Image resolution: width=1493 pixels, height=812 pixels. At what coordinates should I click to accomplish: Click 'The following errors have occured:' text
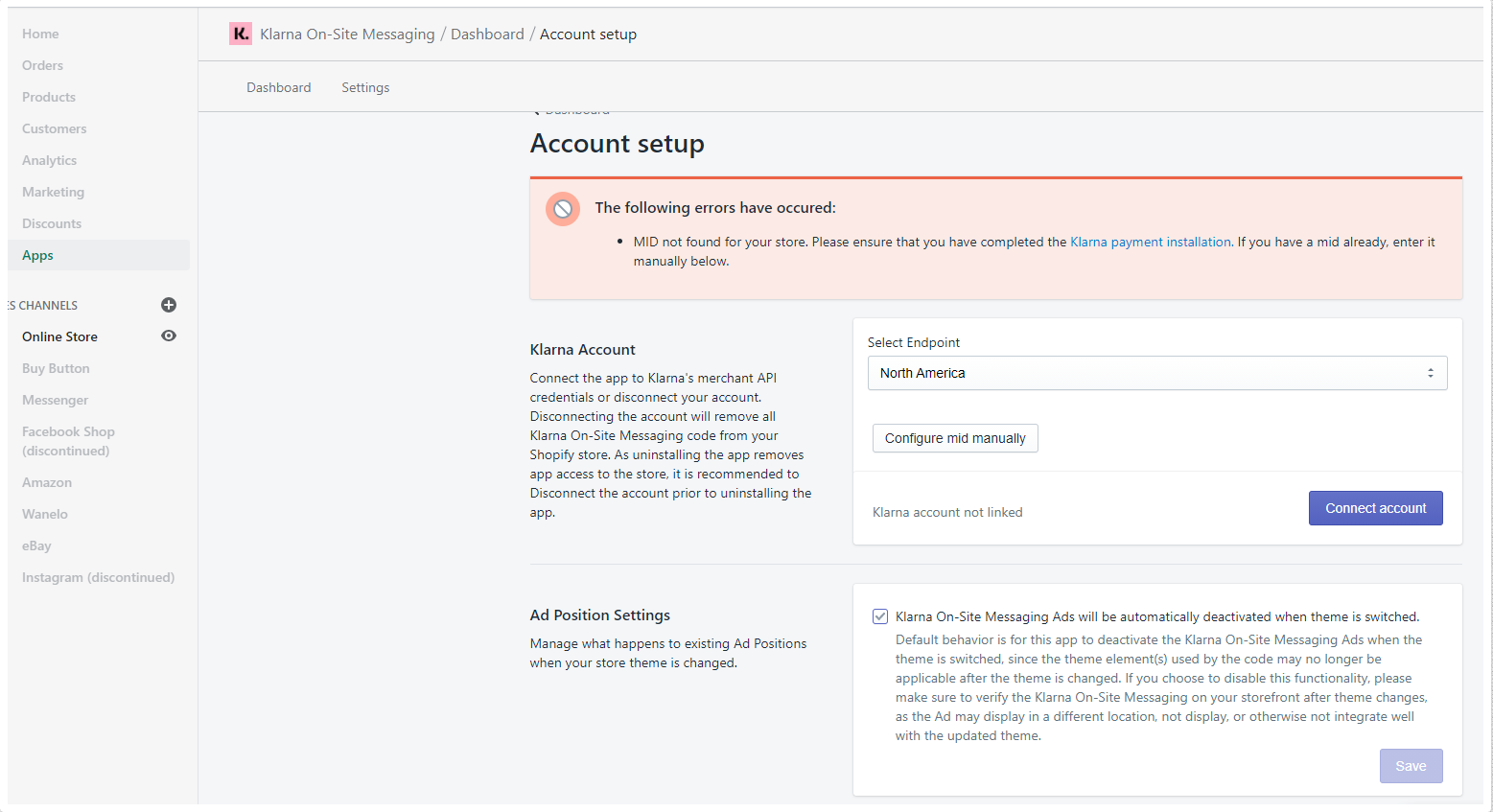(715, 208)
